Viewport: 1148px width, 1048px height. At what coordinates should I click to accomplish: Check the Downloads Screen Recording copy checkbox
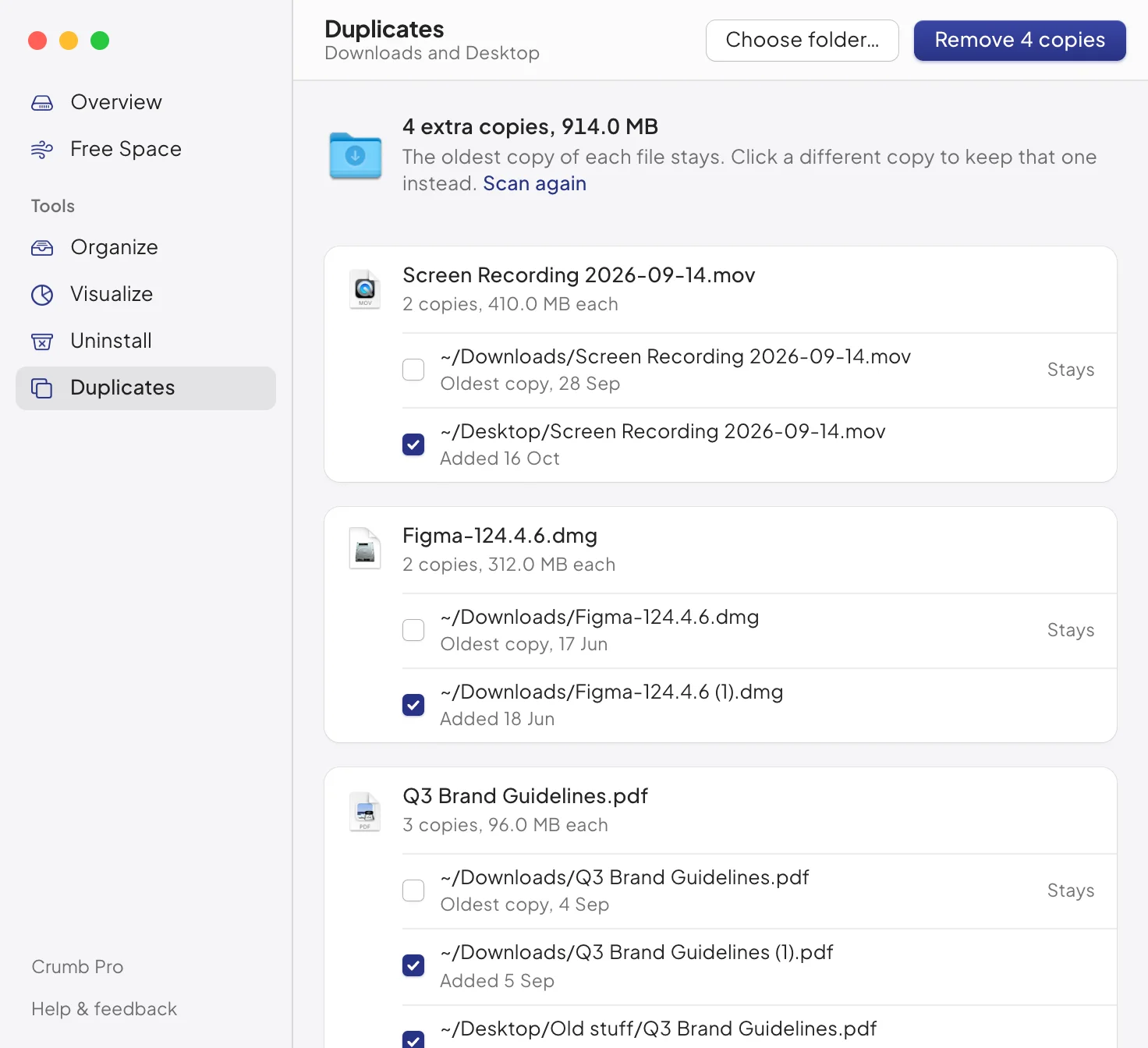pos(413,370)
